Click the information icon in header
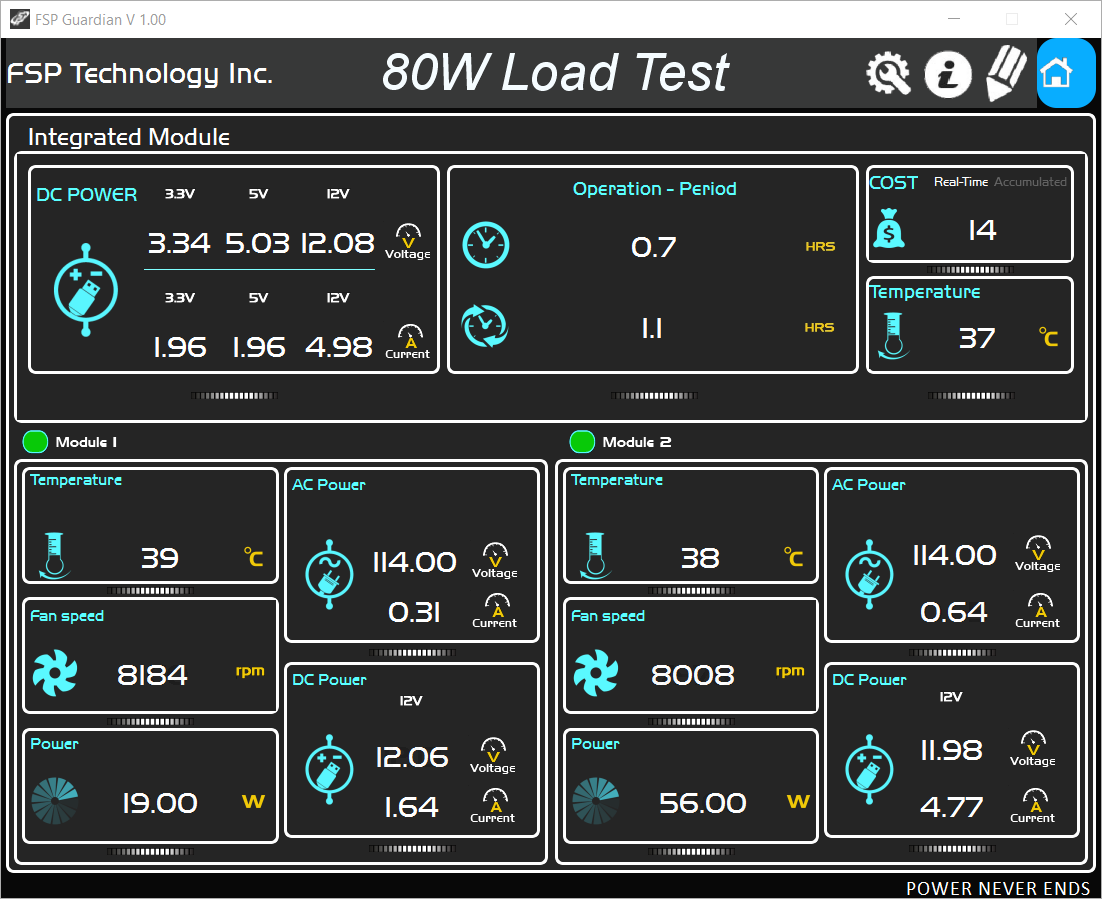Screen dimensions: 1102x899 [x=948, y=74]
